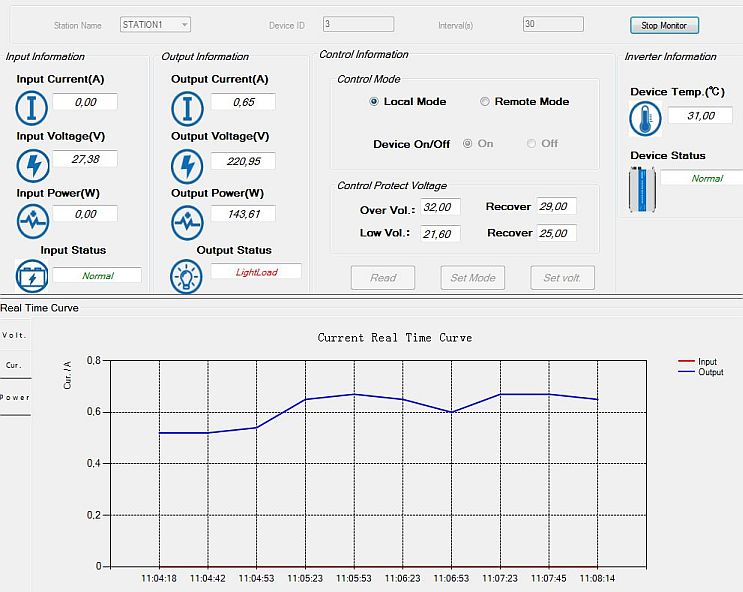Viewport: 743px width, 592px height.
Task: Click the Input Power pulse icon
Action: point(32,220)
